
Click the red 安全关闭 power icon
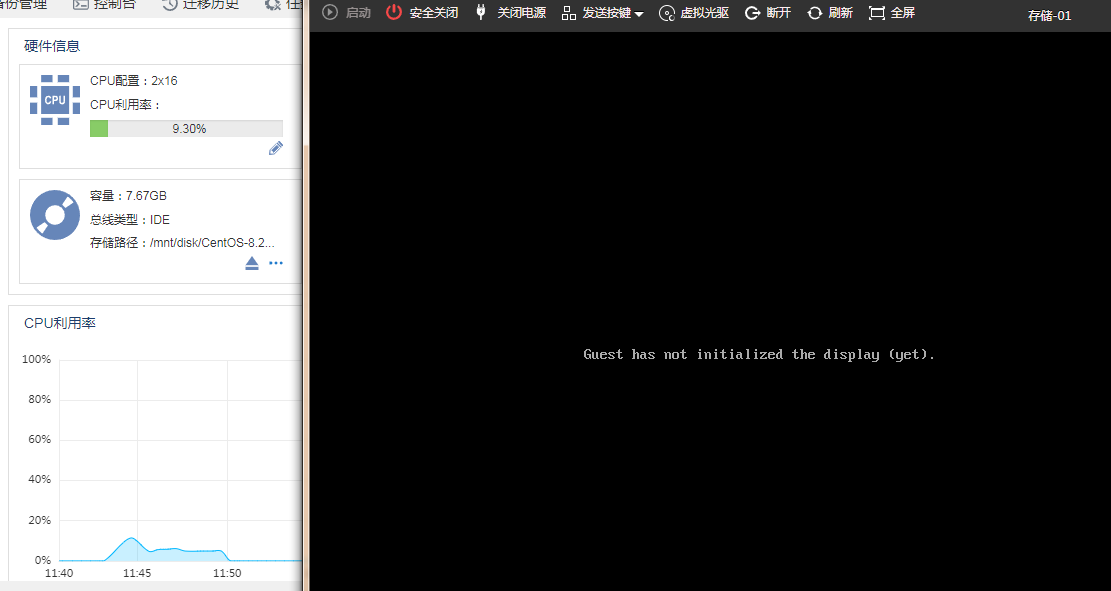[x=393, y=12]
